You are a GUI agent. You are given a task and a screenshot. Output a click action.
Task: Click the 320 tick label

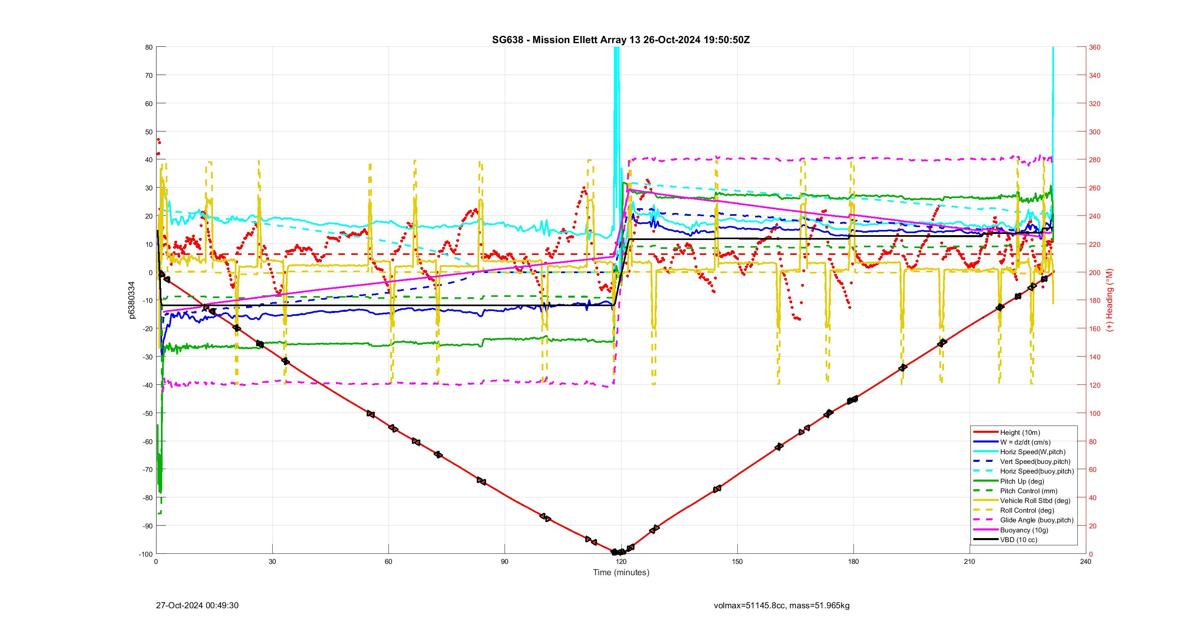point(1095,103)
